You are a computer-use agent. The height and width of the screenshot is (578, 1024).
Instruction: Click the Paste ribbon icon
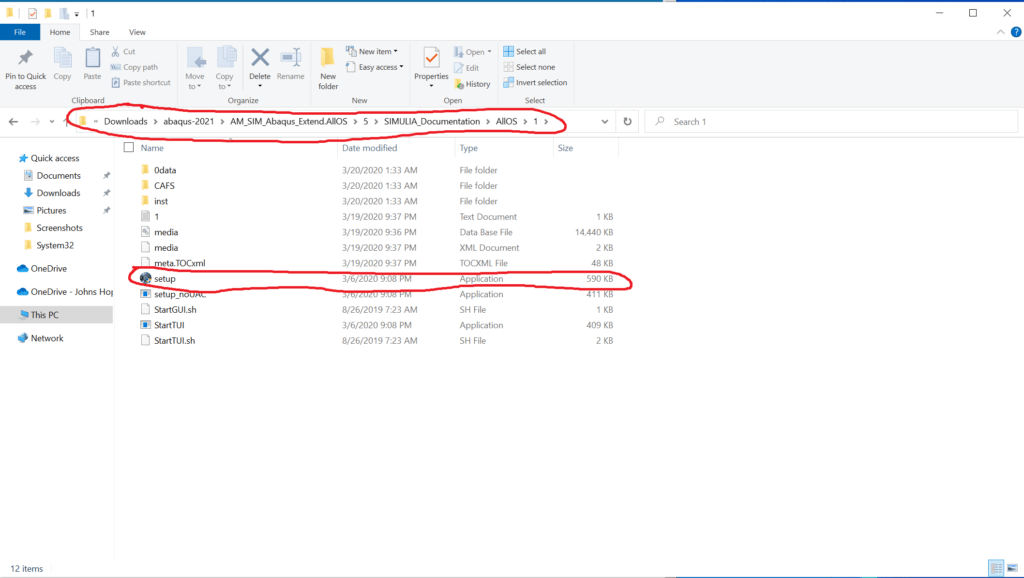click(x=92, y=59)
